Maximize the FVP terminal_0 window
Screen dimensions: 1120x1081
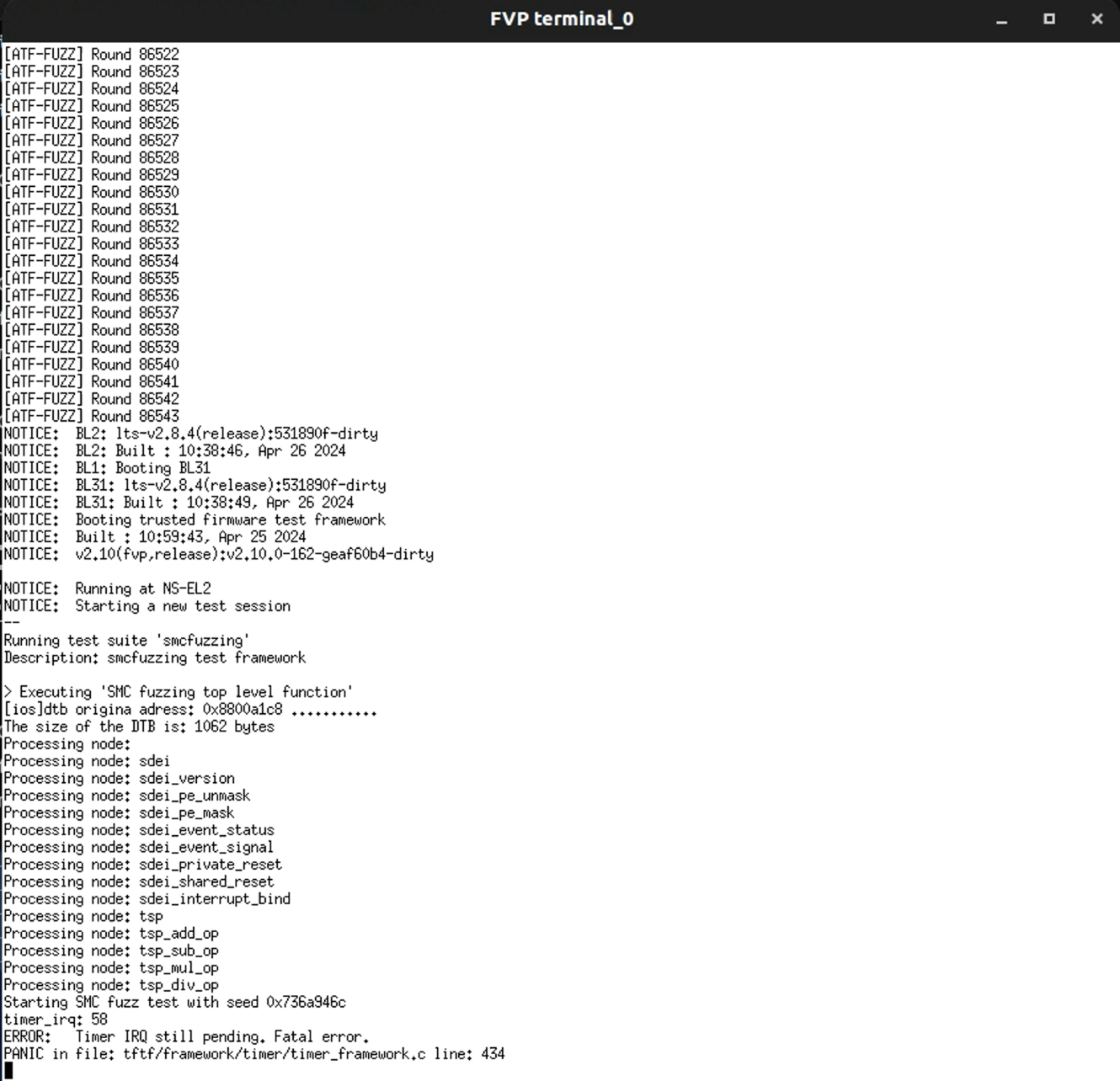coord(1049,19)
